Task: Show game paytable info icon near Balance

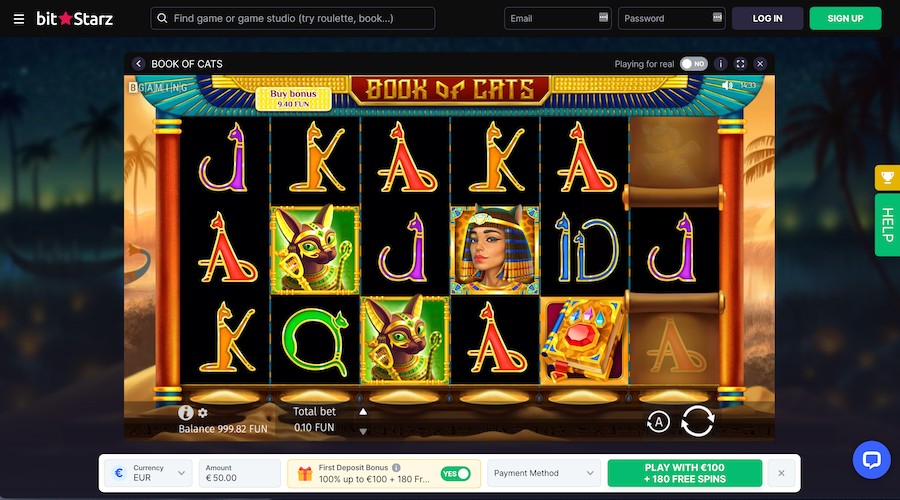Action: [x=185, y=412]
